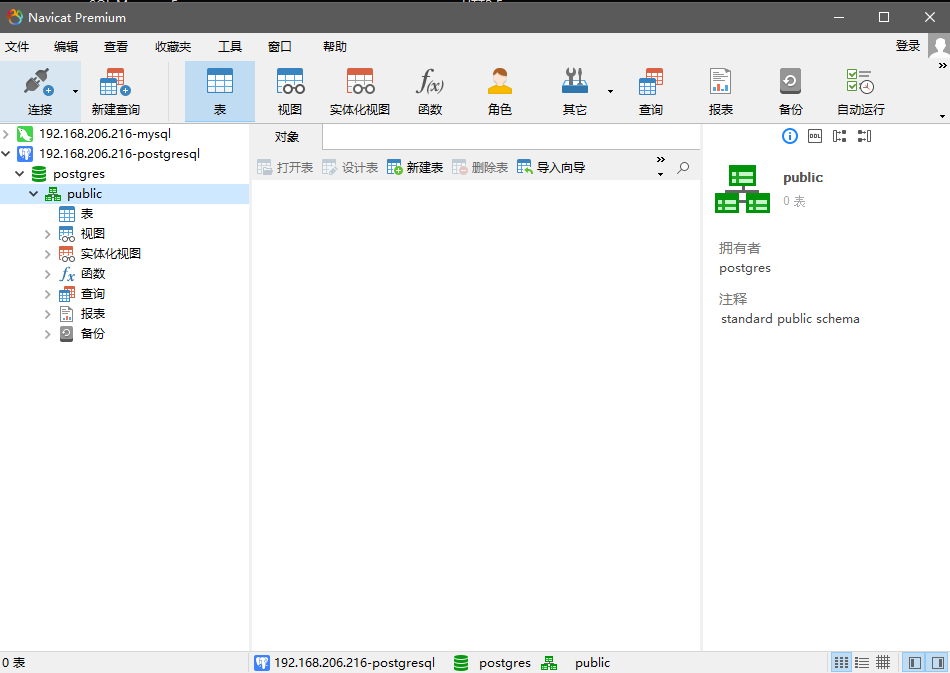Click the Import Wizard (导入向导) button
Screen dimensions: 950x673
551,168
